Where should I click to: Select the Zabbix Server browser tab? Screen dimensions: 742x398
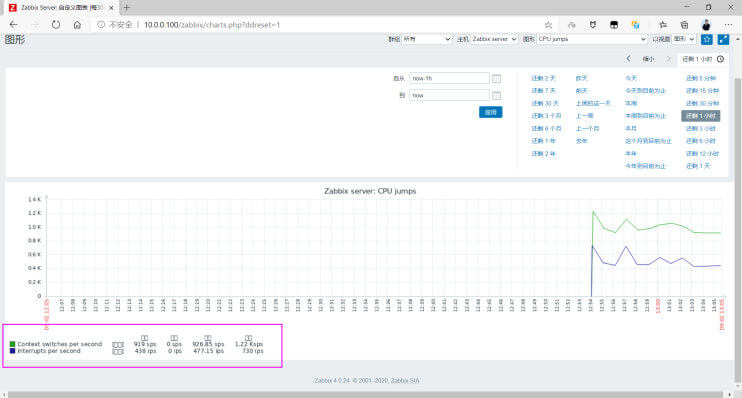pos(62,8)
